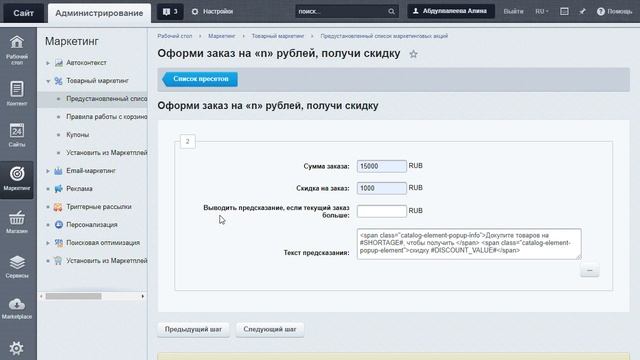
Task: Open the Сайты calendar sidebar icon
Action: point(17,131)
